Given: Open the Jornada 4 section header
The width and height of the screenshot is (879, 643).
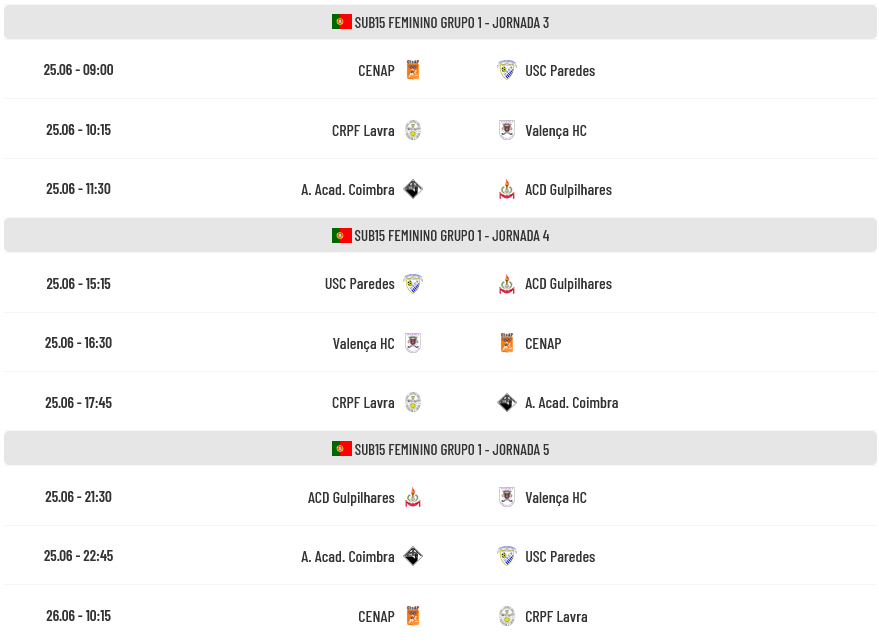Looking at the screenshot, I should coord(440,235).
